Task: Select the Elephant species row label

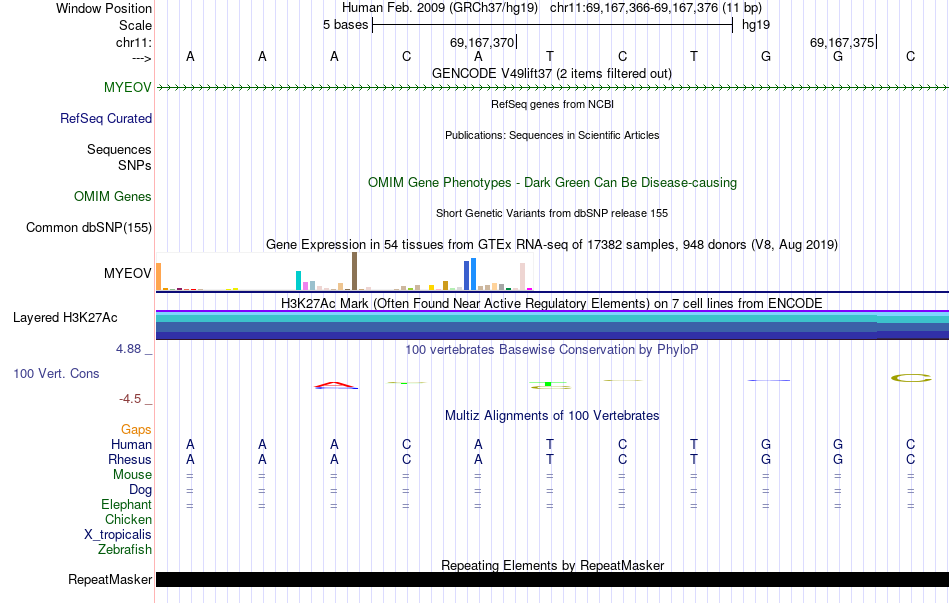Action: pos(127,504)
